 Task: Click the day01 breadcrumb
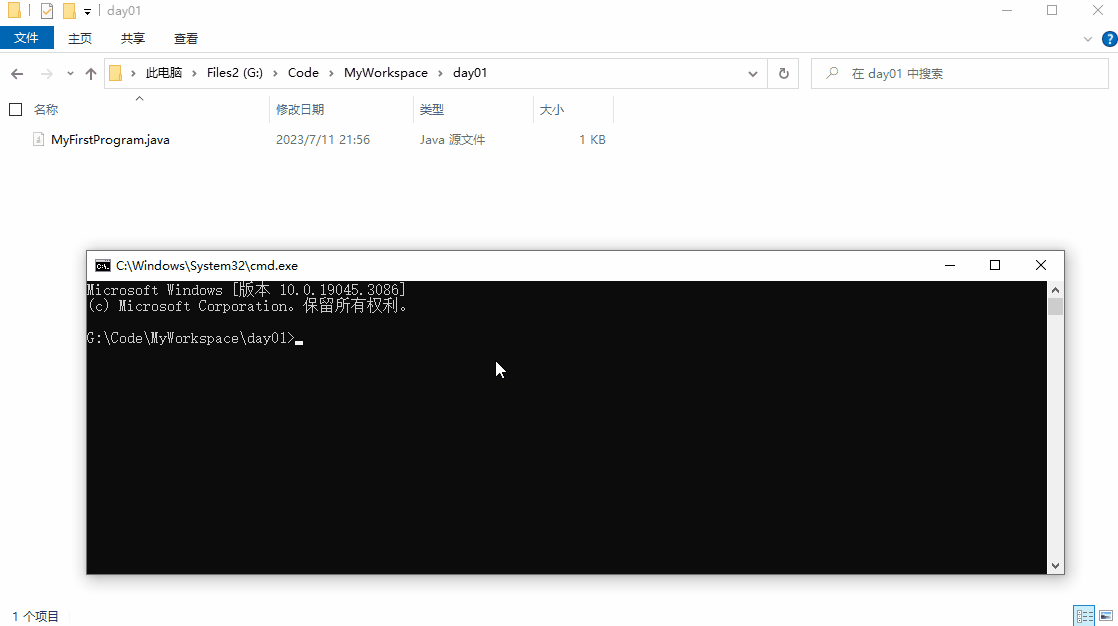[470, 73]
